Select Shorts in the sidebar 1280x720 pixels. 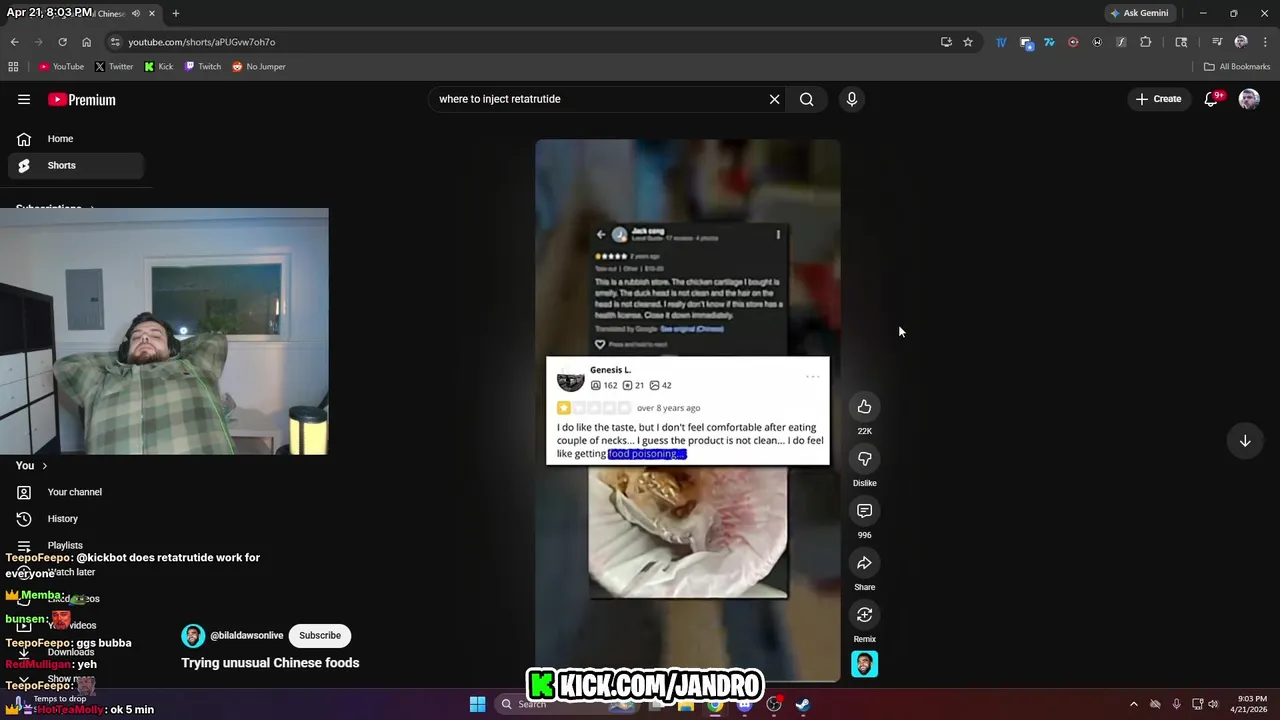tap(74, 165)
